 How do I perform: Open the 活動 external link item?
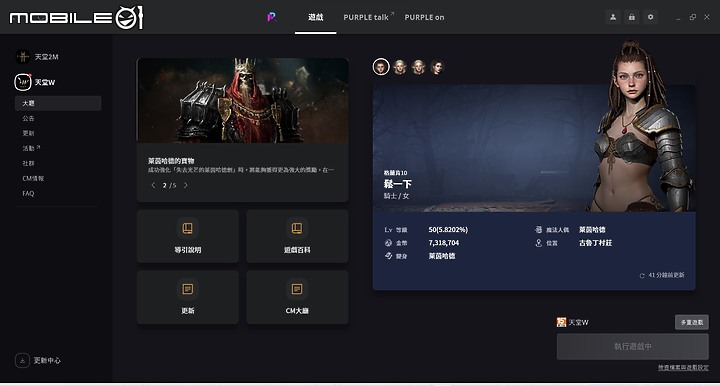31,148
